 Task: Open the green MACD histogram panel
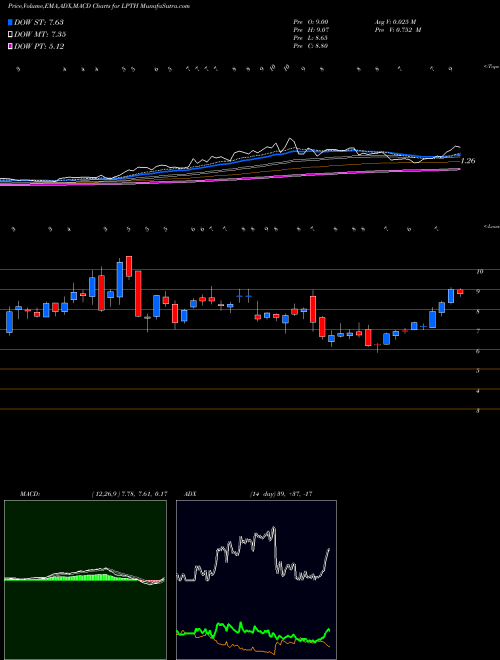pyautogui.click(x=85, y=580)
